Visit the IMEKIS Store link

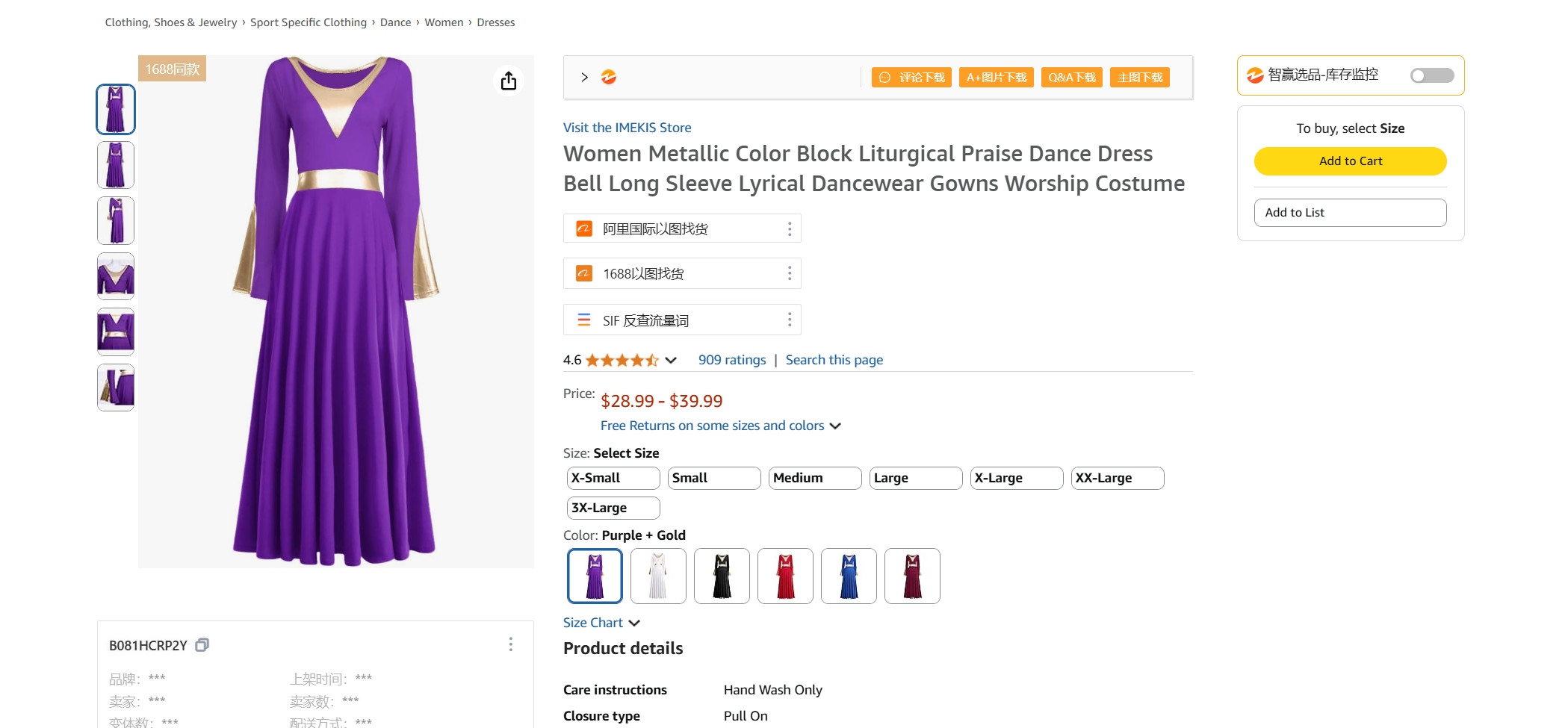(x=627, y=128)
